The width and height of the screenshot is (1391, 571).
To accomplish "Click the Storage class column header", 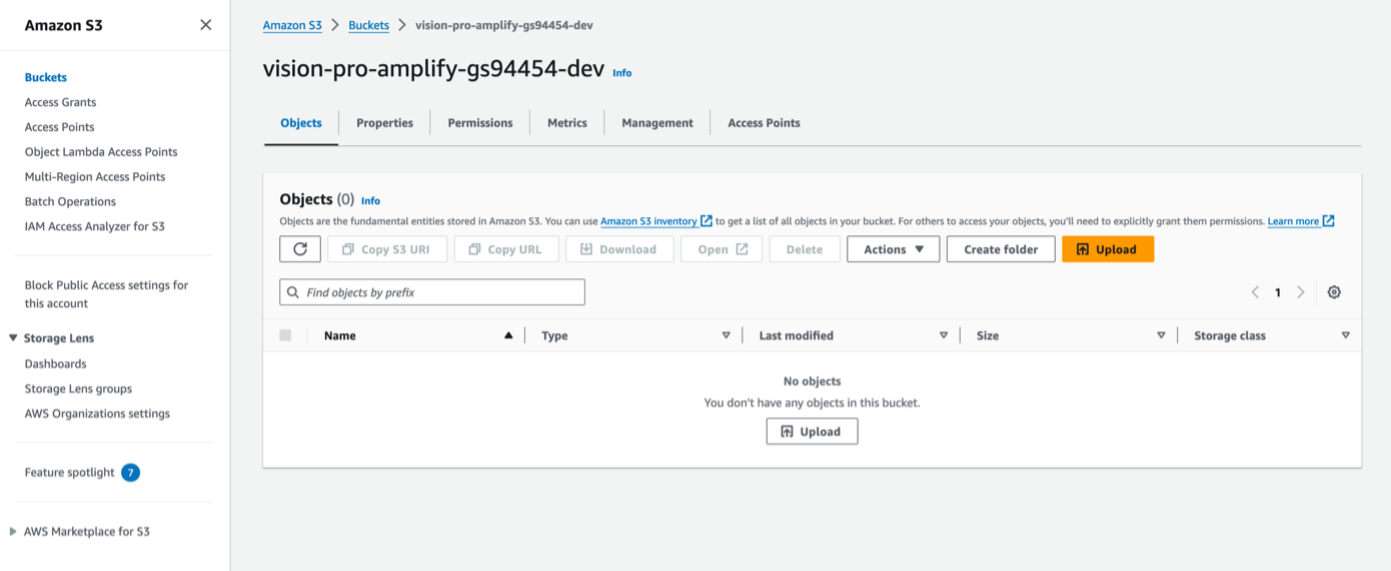I will [1230, 336].
